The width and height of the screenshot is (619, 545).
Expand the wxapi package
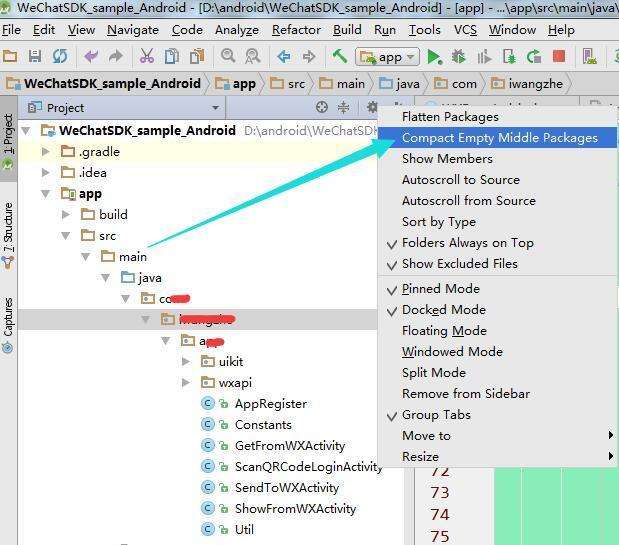point(186,383)
